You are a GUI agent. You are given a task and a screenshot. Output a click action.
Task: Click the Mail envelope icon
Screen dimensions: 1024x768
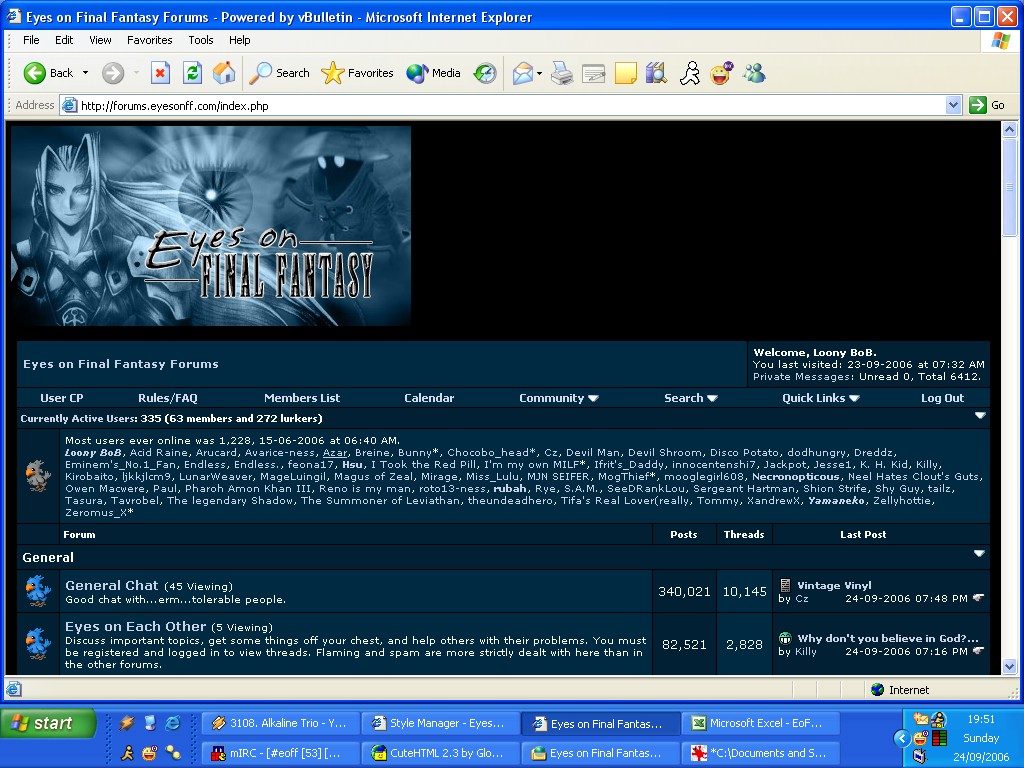pyautogui.click(x=522, y=73)
